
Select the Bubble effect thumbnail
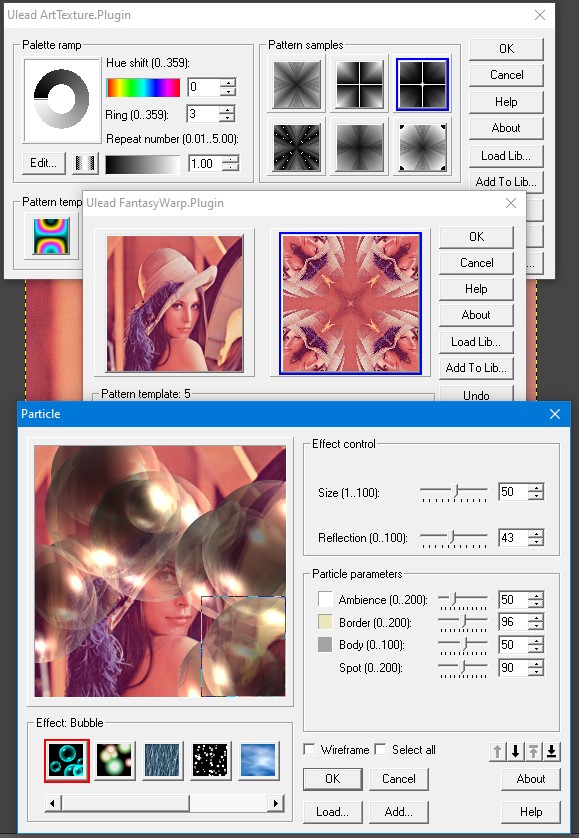point(67,761)
